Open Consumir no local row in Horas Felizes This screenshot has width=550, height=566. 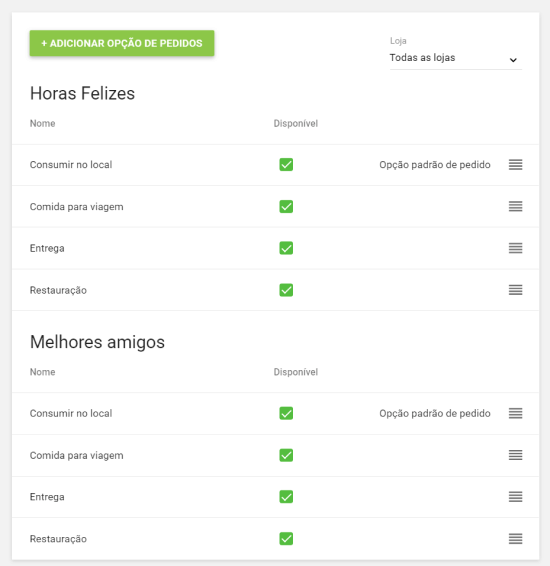pyautogui.click(x=275, y=165)
